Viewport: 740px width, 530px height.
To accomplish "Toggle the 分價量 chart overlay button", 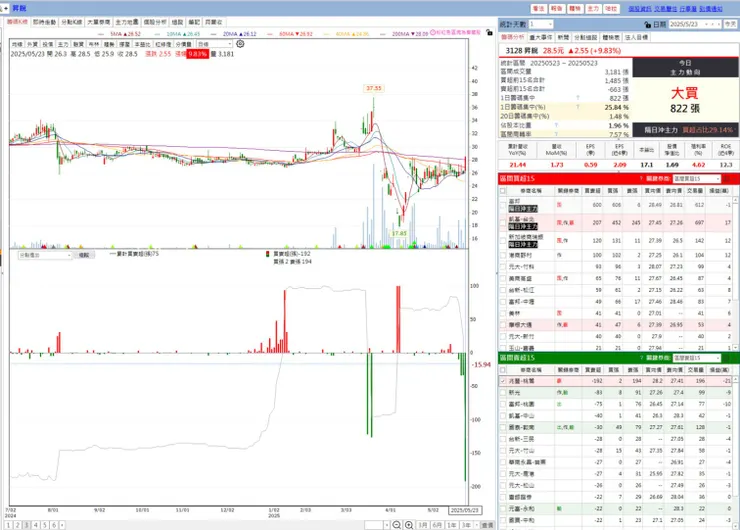I will tap(184, 44).
